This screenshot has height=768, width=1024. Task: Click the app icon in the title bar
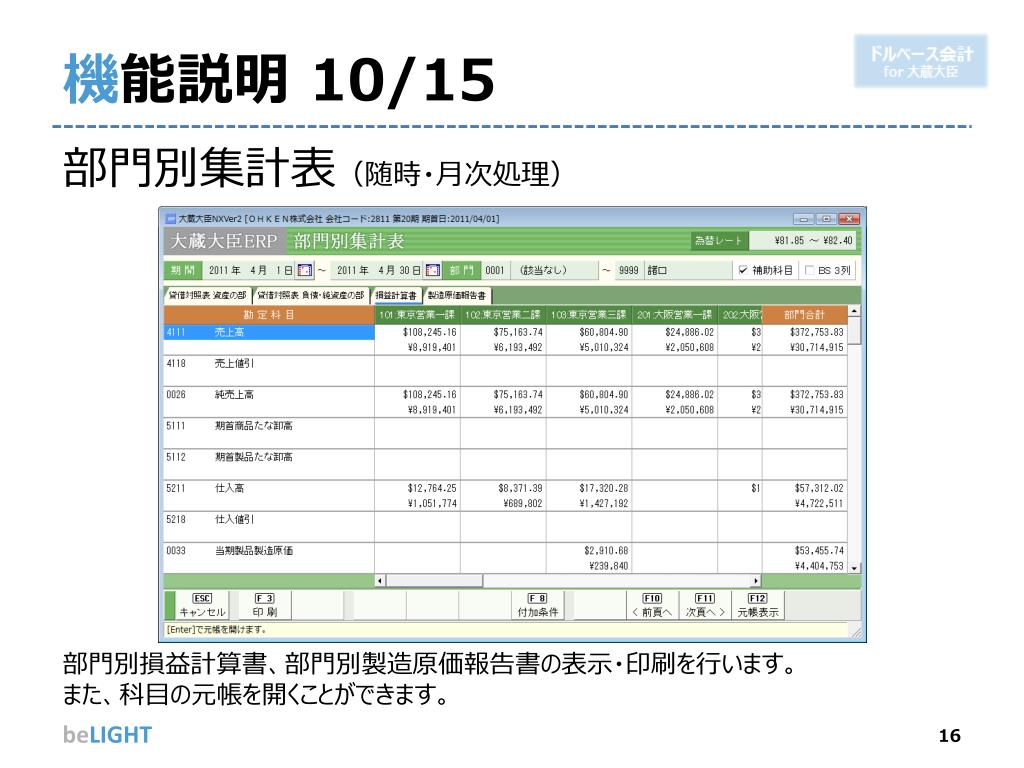click(x=171, y=219)
